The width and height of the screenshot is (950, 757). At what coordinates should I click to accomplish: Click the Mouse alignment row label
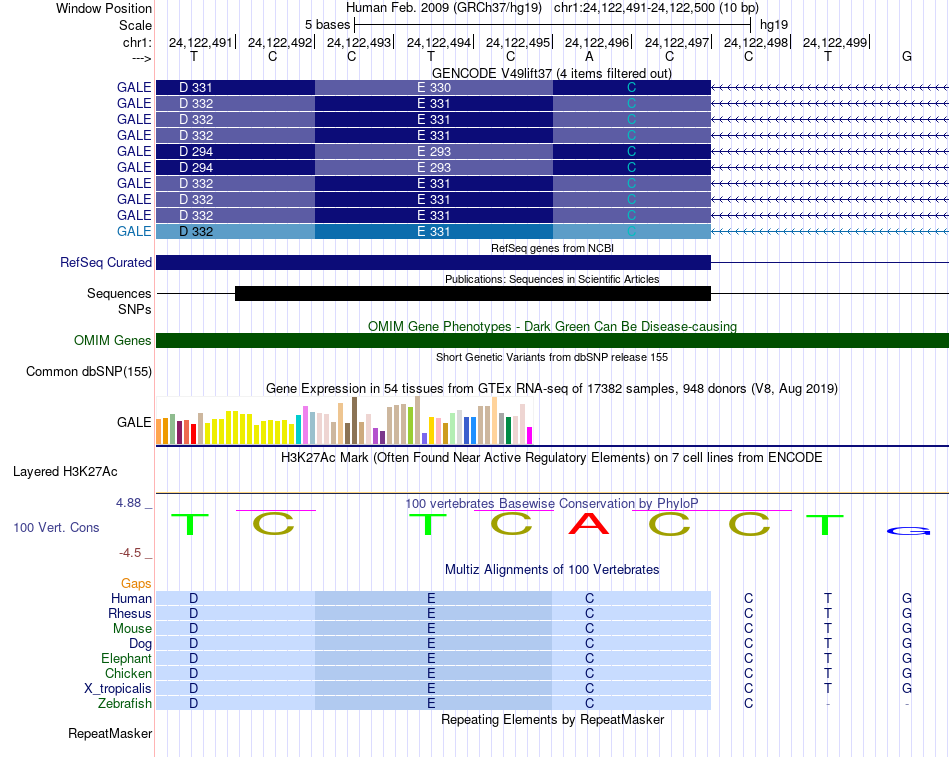(x=132, y=629)
